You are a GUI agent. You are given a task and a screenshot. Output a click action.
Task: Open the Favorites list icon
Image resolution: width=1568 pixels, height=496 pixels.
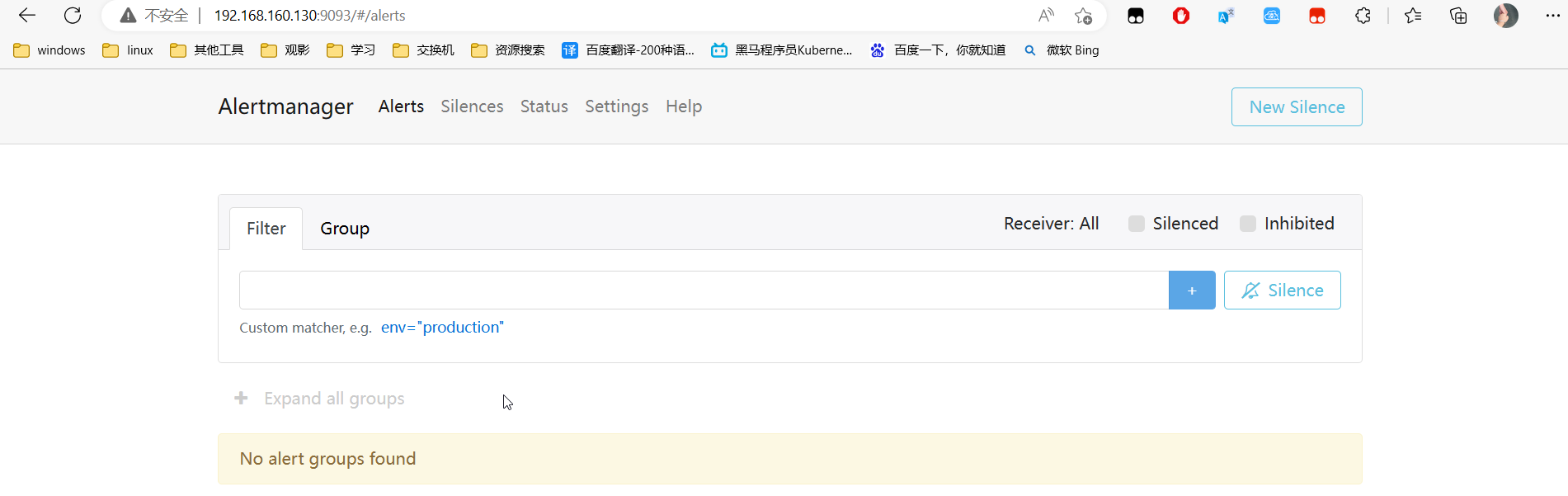click(1413, 16)
